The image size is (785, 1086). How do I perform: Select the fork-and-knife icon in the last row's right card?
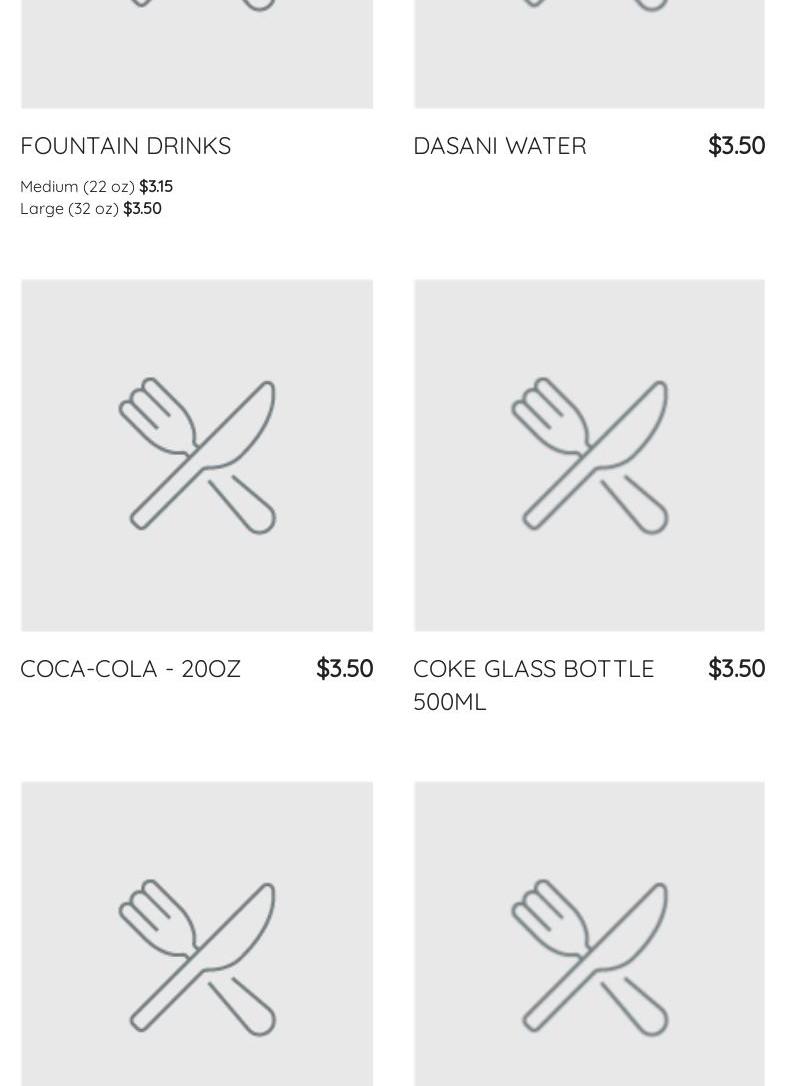[590, 957]
